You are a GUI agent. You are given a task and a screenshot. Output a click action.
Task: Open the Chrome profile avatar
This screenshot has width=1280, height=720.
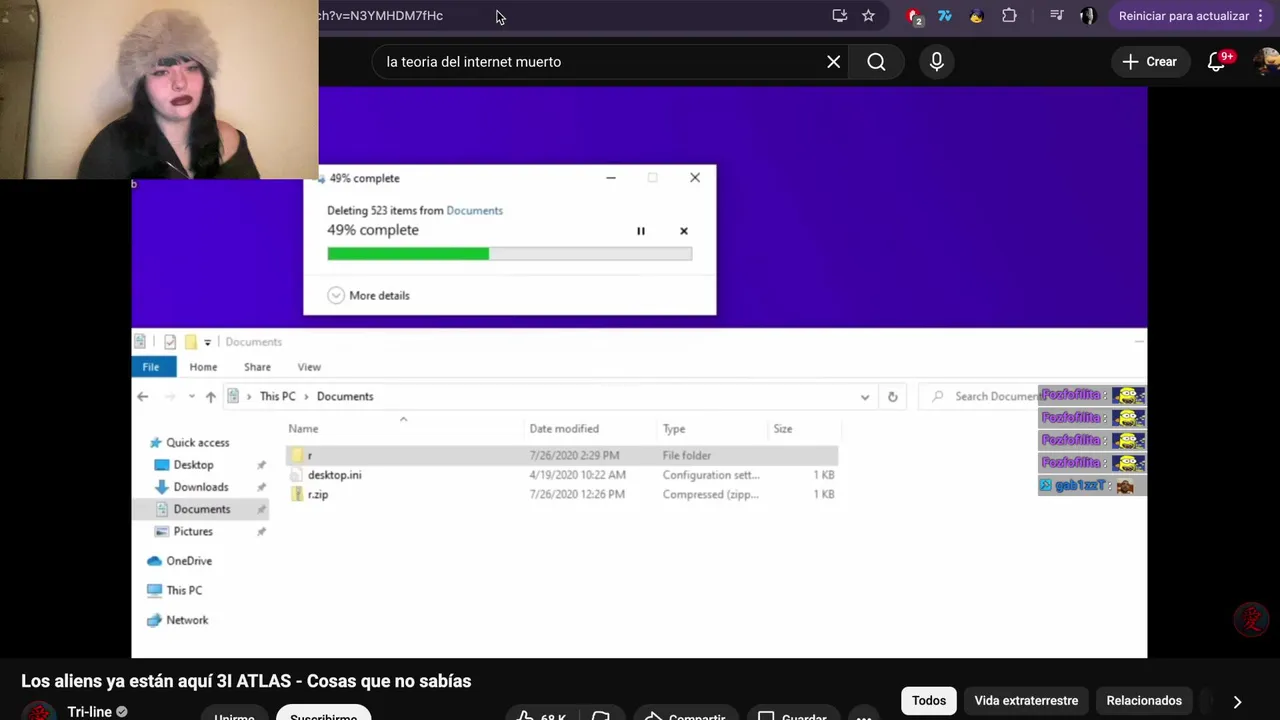tap(1088, 16)
